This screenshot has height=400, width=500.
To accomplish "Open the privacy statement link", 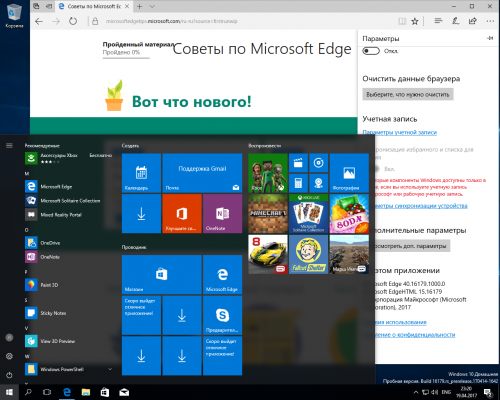I will (x=415, y=335).
